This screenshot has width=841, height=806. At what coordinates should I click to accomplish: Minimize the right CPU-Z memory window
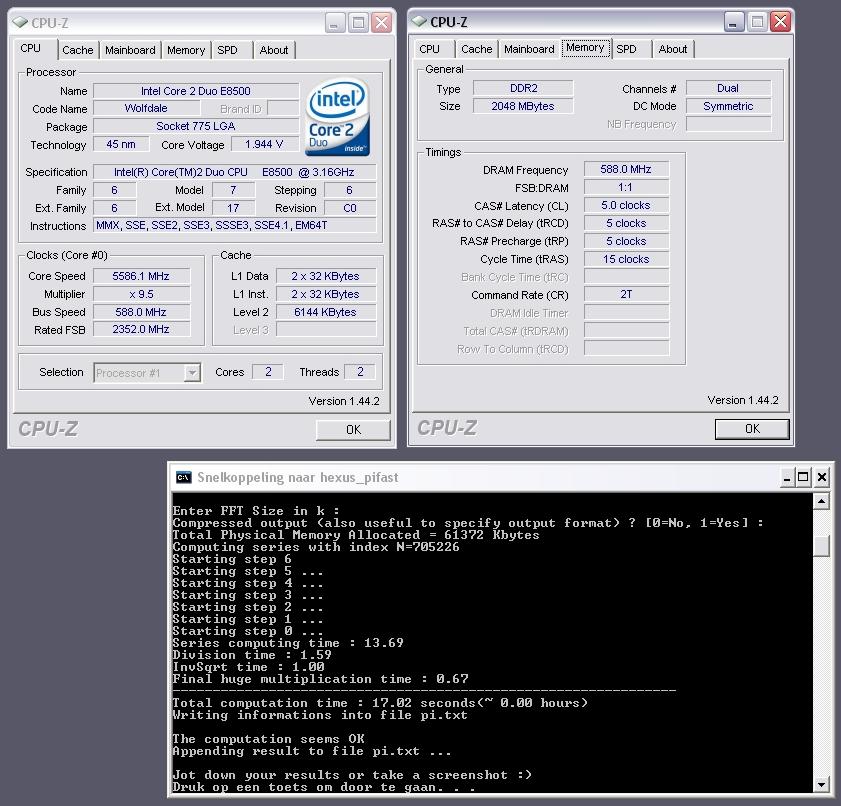[734, 22]
